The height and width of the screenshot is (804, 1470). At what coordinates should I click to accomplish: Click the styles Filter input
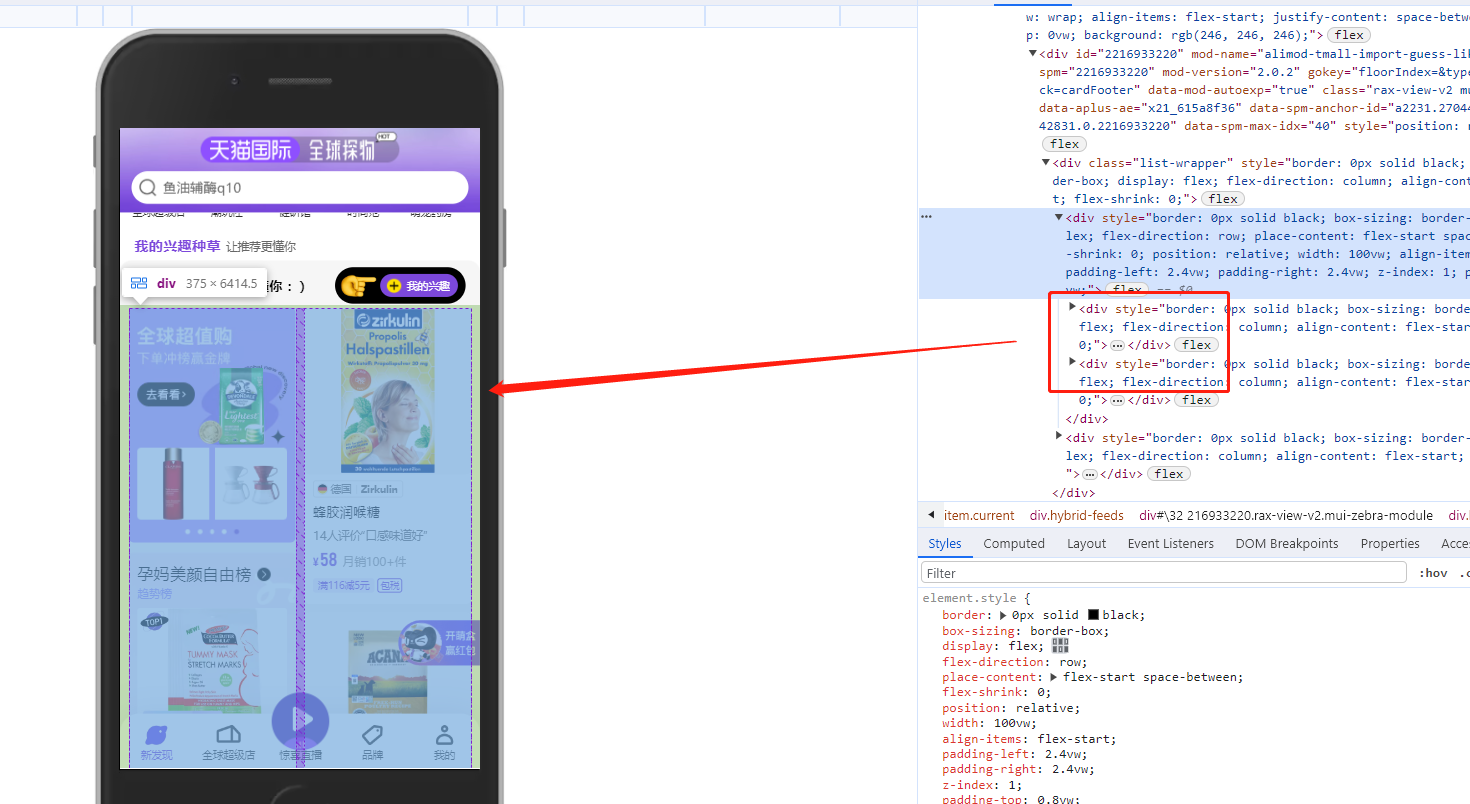[x=1163, y=573]
